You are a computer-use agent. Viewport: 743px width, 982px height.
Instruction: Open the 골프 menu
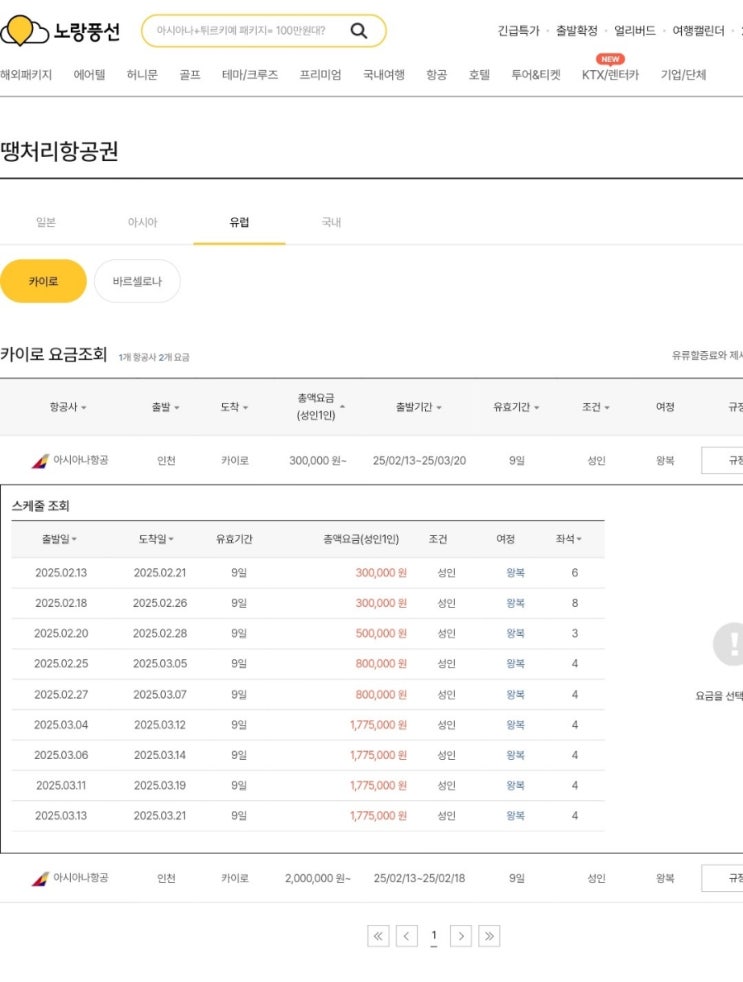190,75
